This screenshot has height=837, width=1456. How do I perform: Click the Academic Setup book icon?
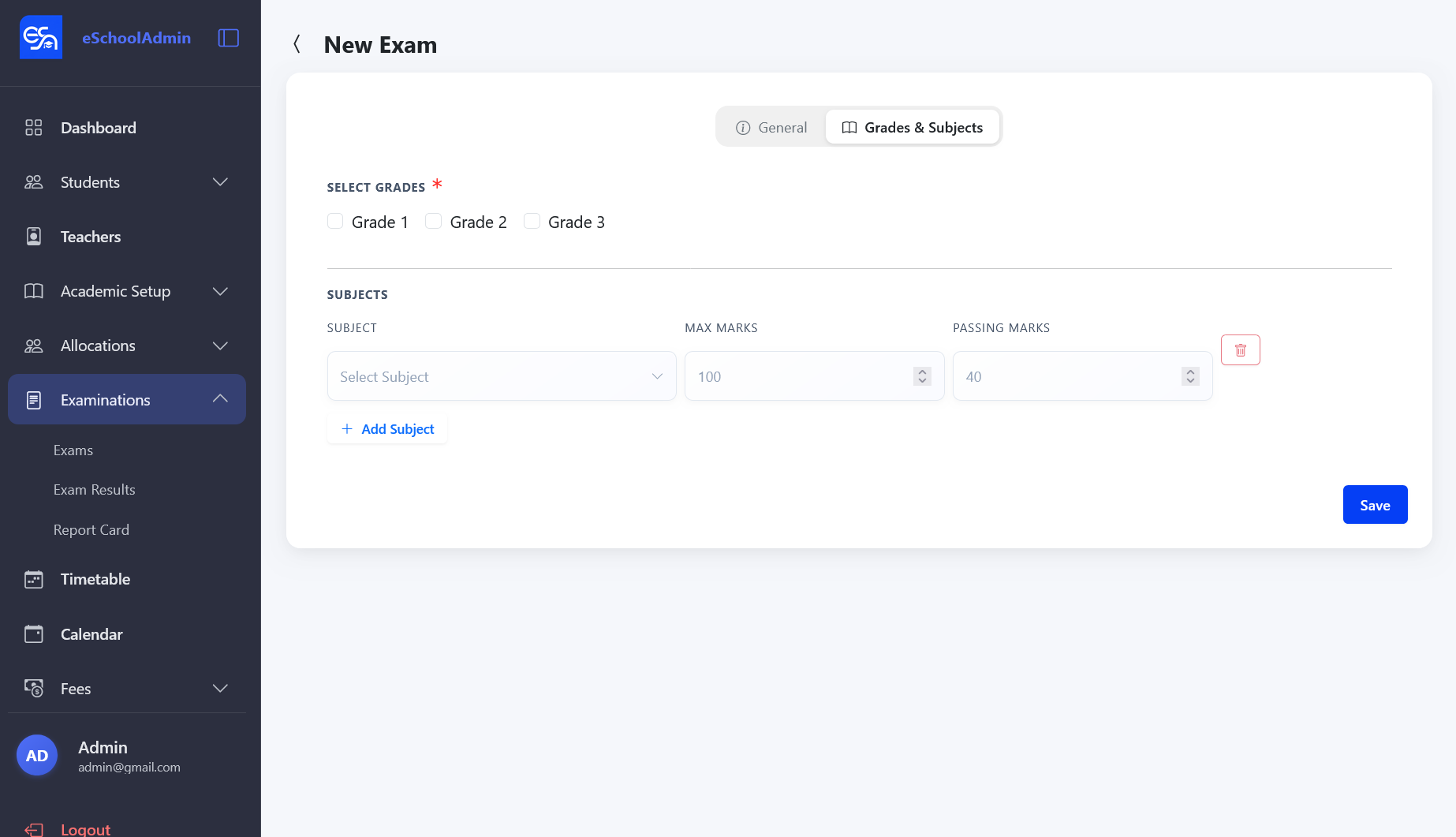tap(34, 291)
